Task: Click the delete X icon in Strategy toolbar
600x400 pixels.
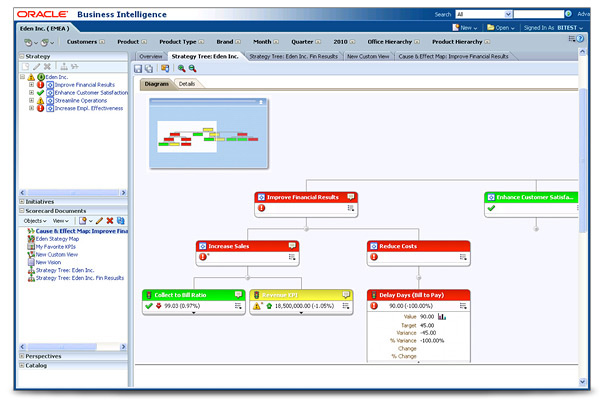Action: [x=47, y=67]
